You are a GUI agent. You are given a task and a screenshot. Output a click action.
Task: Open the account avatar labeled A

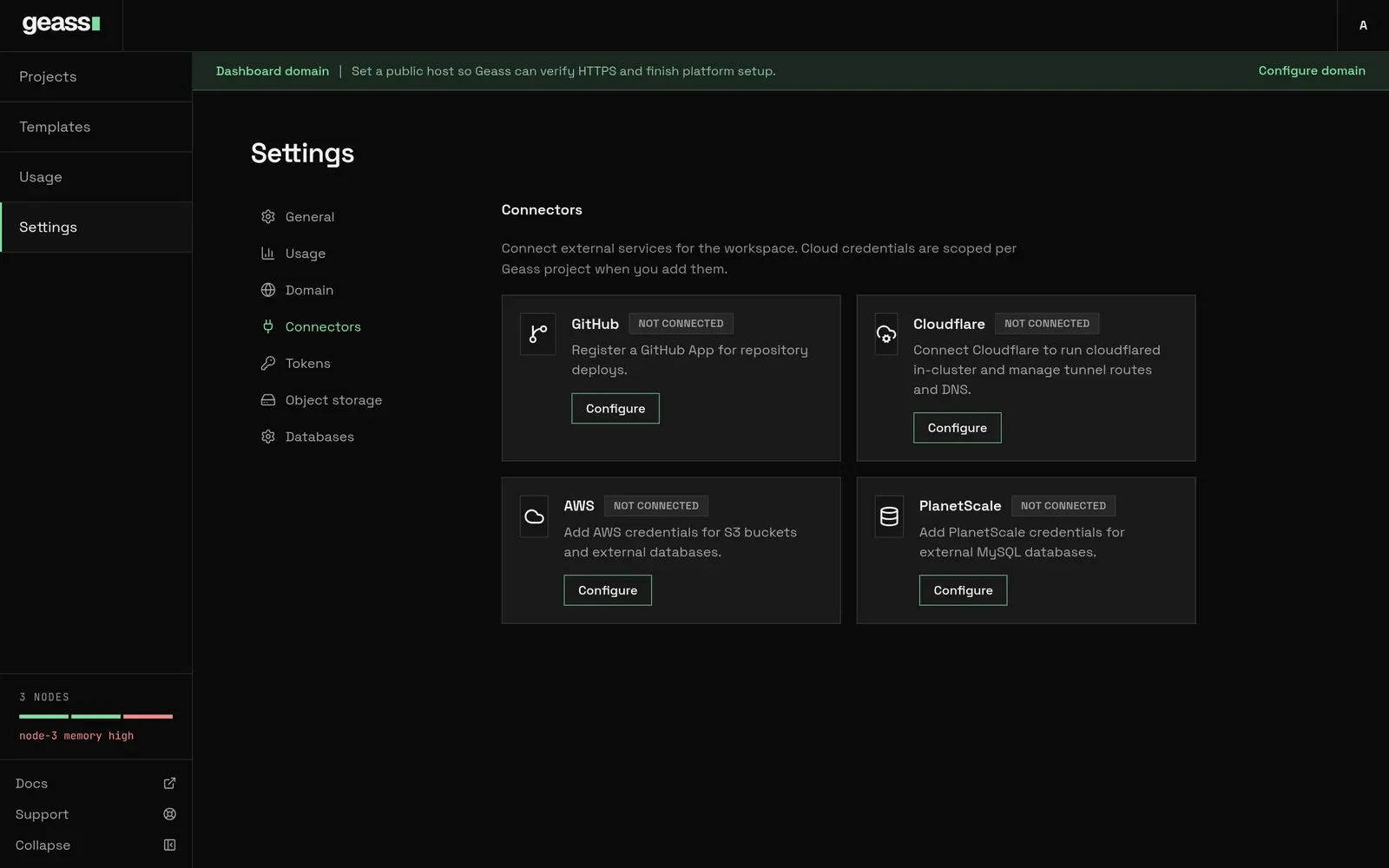tap(1363, 25)
